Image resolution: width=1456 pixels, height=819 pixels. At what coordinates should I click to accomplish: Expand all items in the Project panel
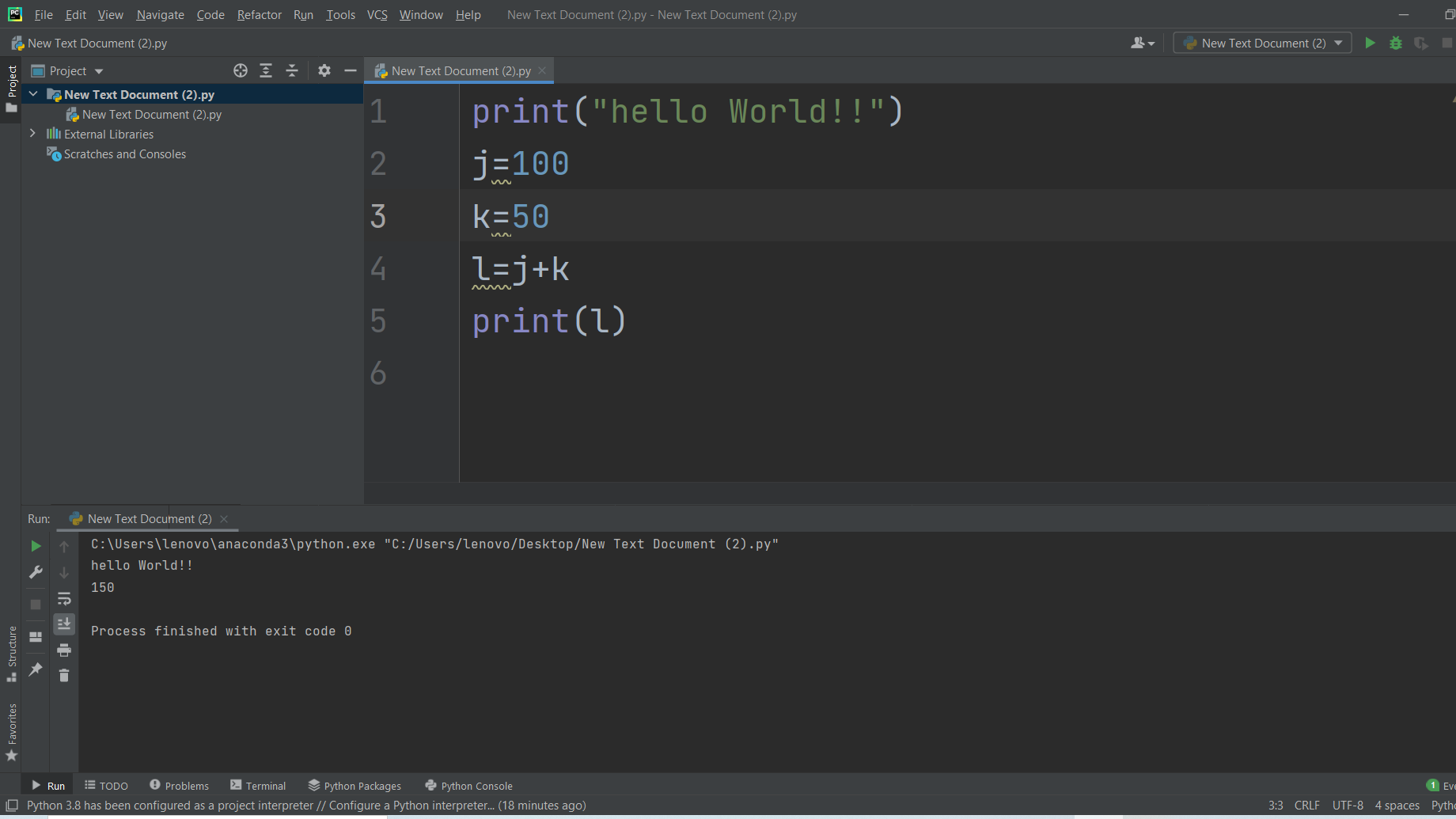click(x=266, y=70)
